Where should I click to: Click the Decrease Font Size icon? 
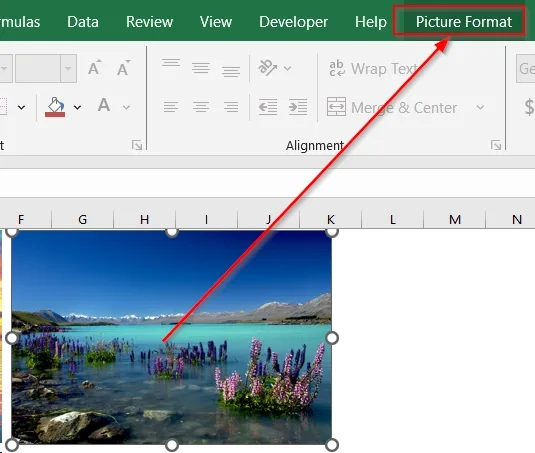pyautogui.click(x=123, y=68)
